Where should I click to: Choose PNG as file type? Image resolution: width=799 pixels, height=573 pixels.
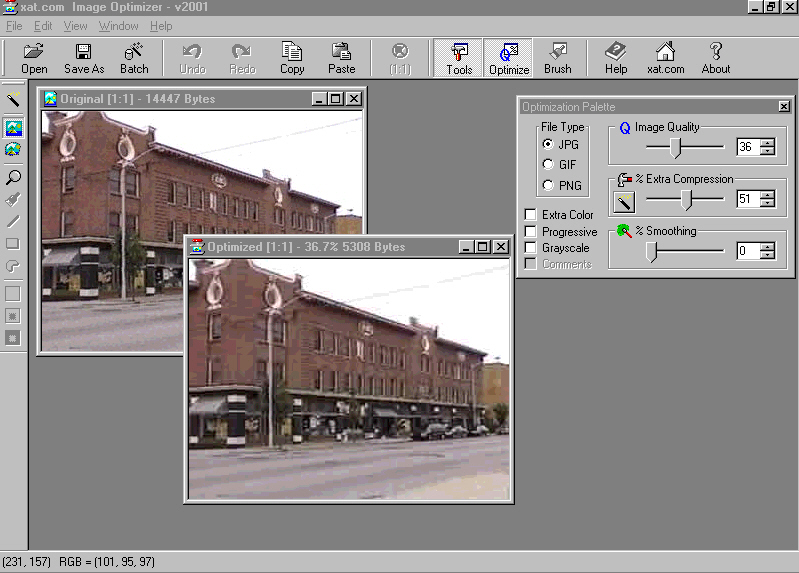(x=547, y=186)
